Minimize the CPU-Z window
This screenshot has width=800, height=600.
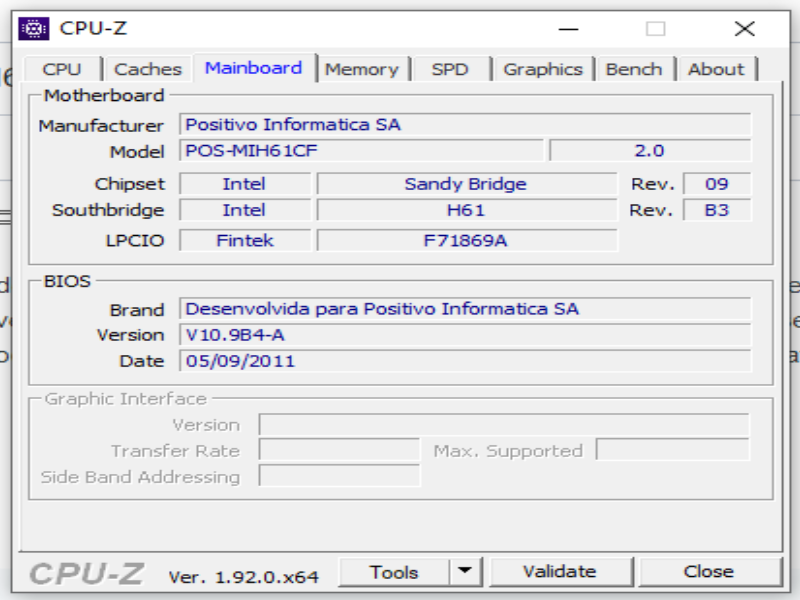(x=568, y=29)
